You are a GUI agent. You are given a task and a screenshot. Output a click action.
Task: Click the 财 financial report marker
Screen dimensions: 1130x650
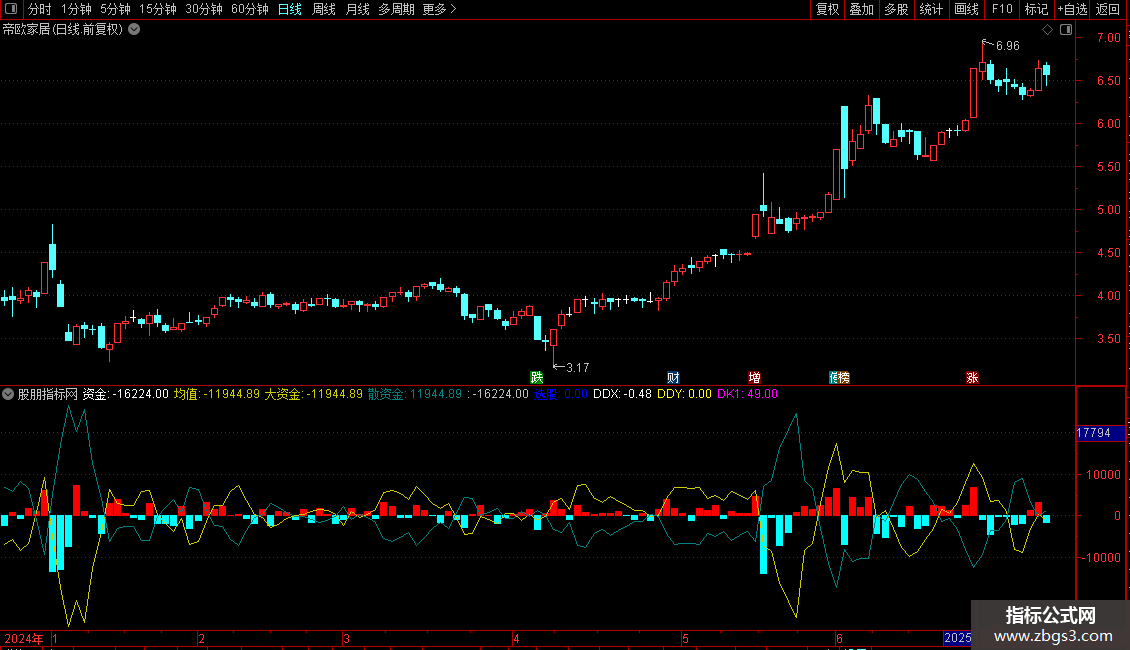[x=673, y=378]
